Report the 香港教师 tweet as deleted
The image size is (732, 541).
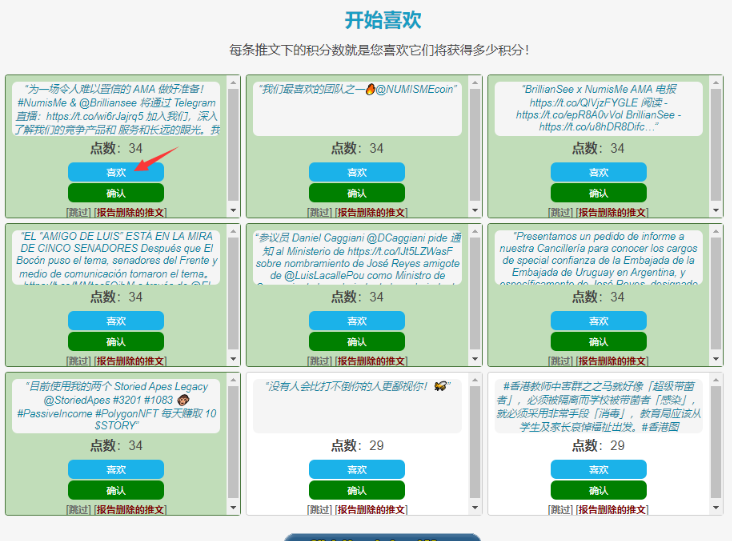pos(612,510)
